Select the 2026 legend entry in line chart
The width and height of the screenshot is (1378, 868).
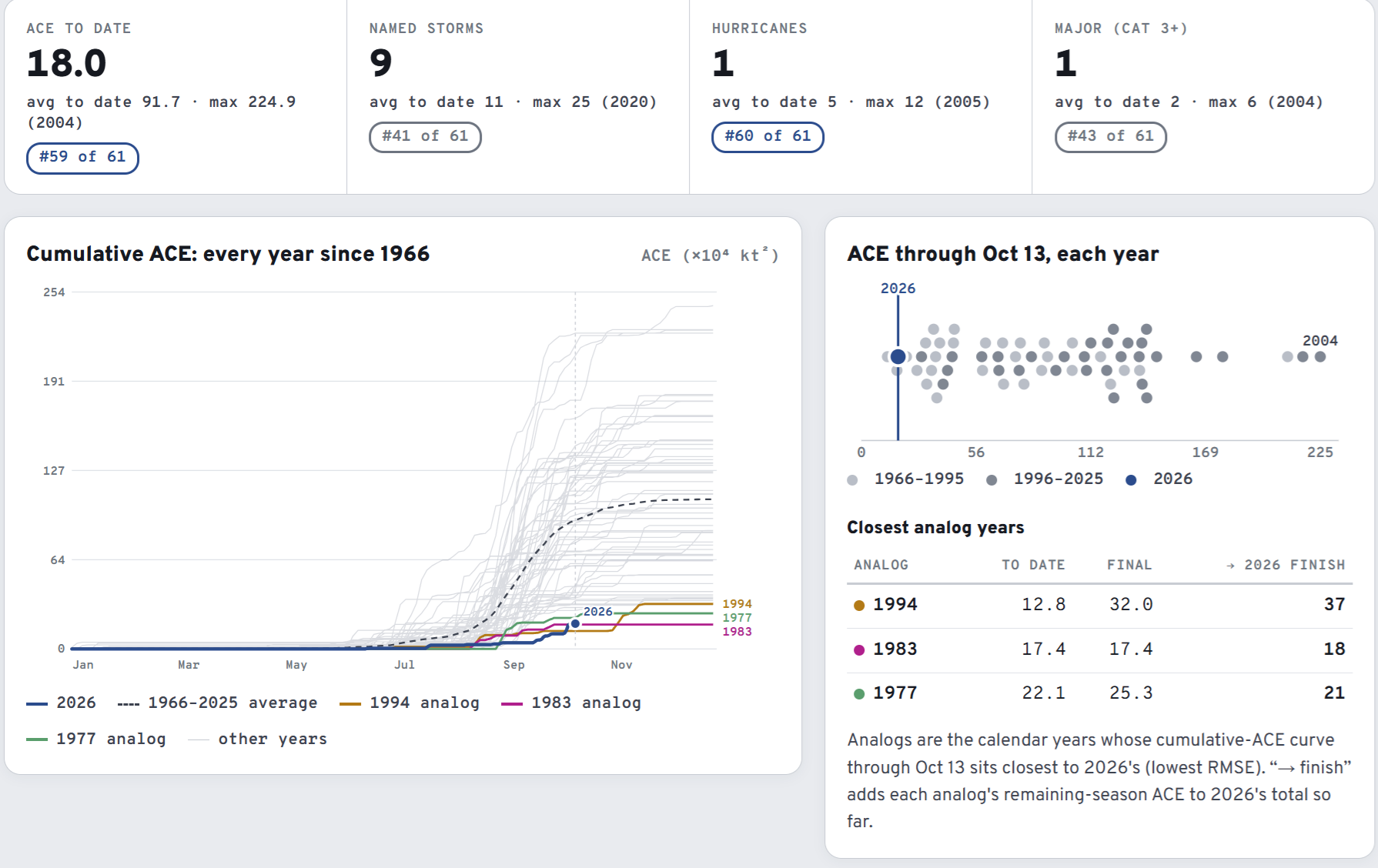[62, 703]
